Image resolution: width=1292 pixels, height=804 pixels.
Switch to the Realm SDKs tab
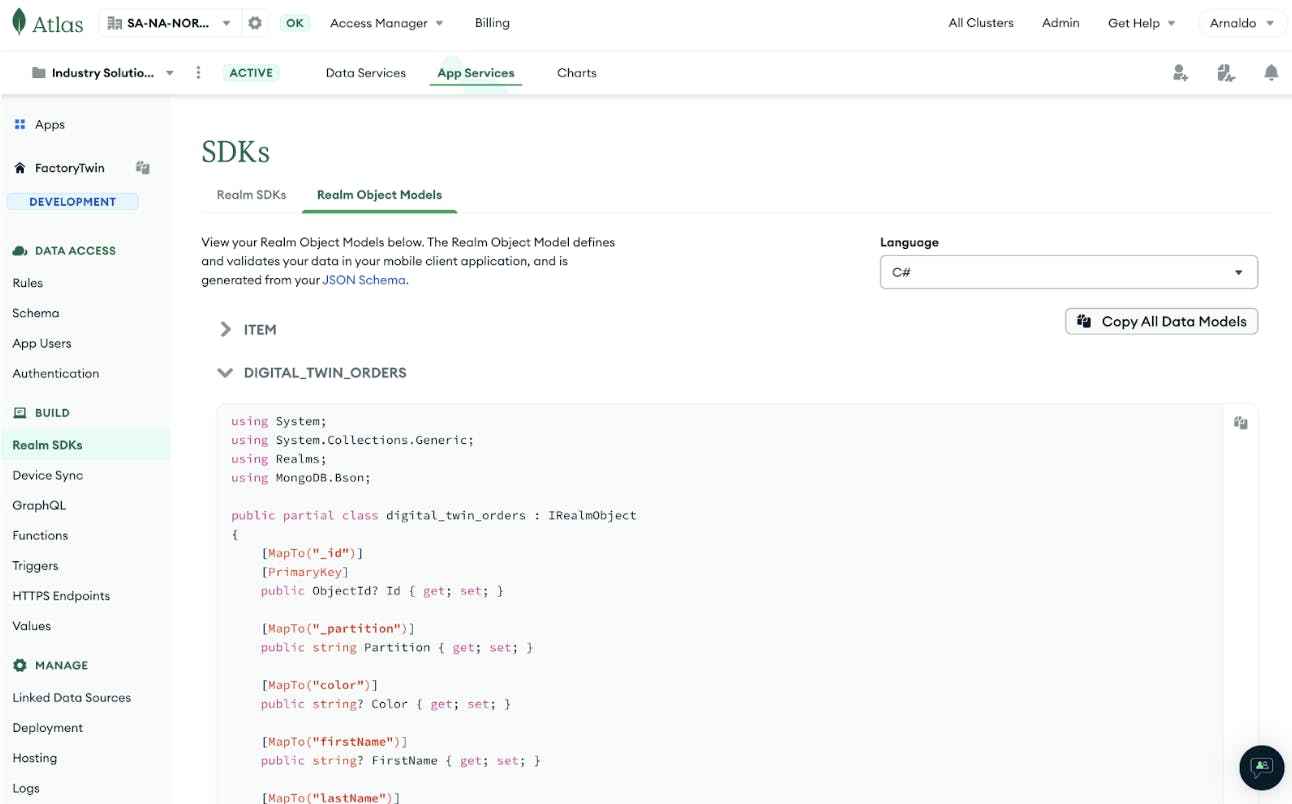click(251, 195)
